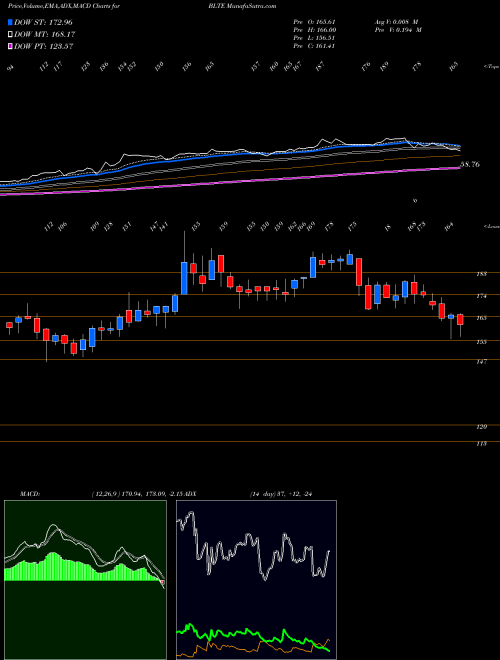
Task: Click the 'Pre H: 166.60' high value
Action: pyautogui.click(x=314, y=30)
